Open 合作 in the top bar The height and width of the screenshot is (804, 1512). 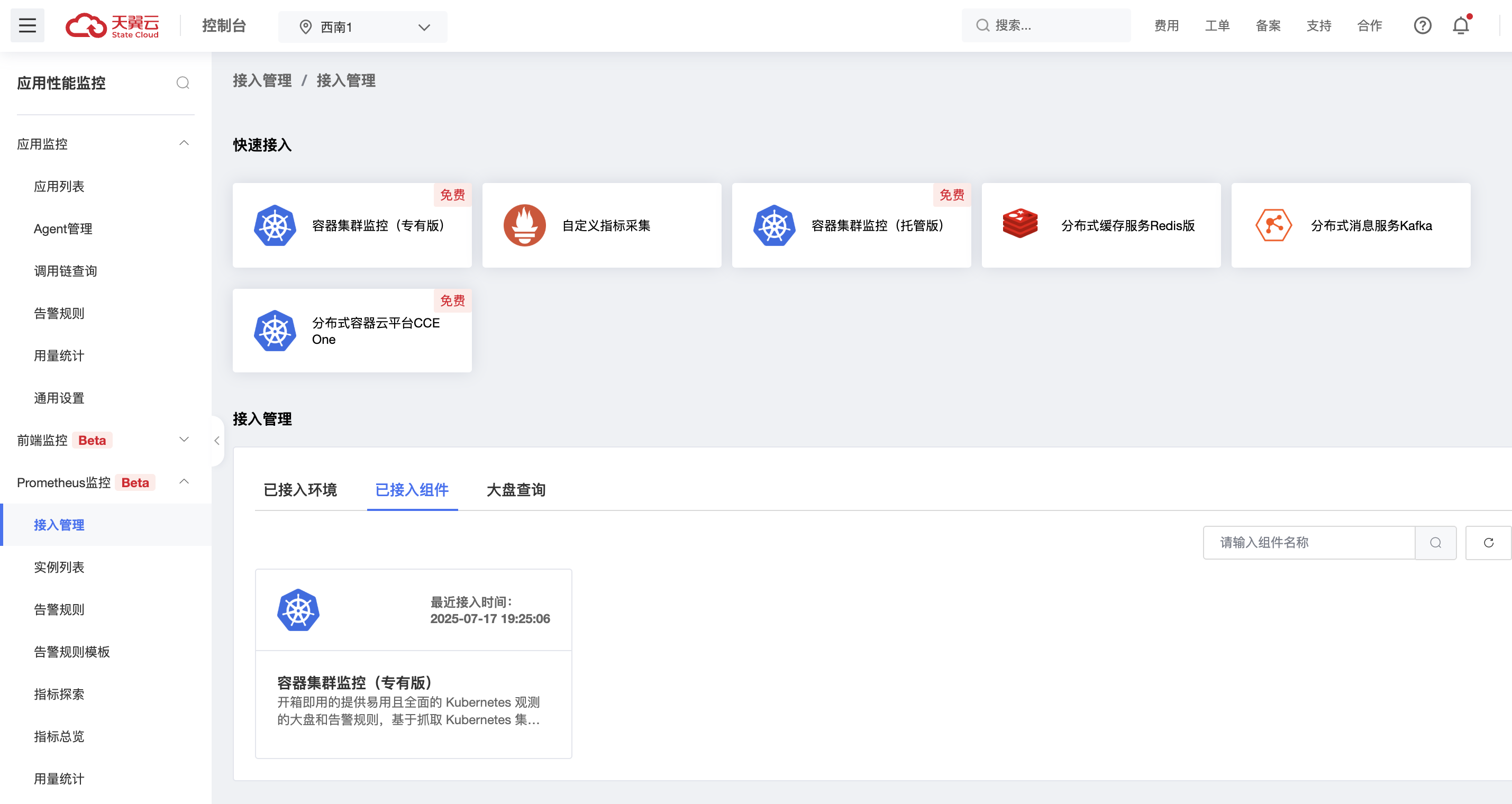tap(1369, 26)
